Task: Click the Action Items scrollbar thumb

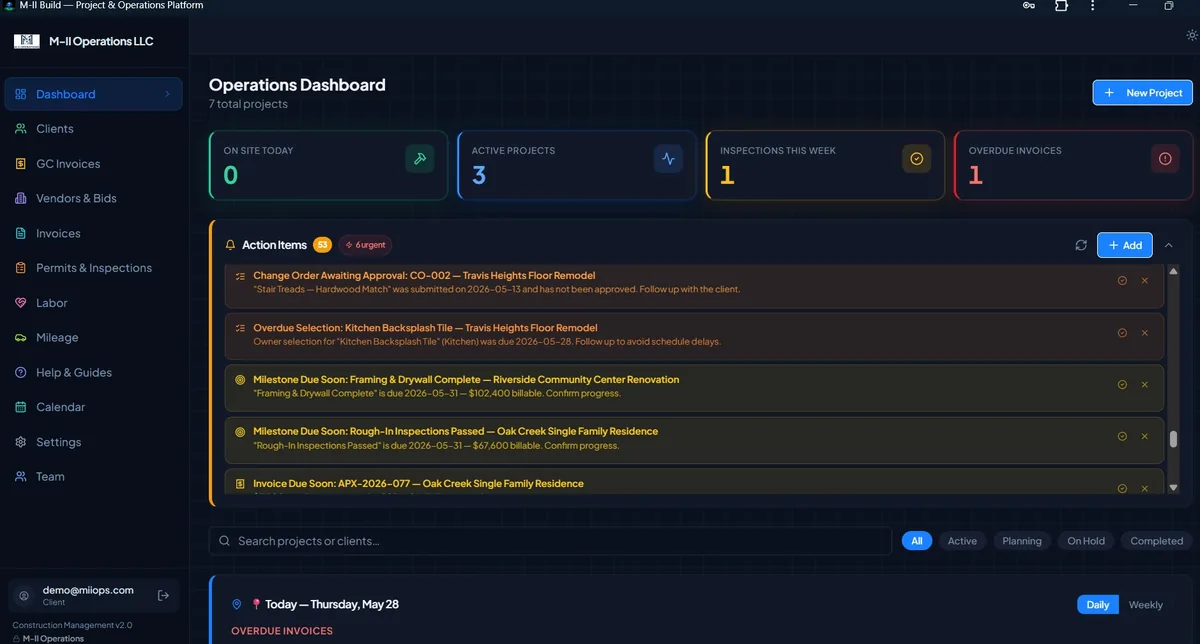Action: tap(1173, 439)
